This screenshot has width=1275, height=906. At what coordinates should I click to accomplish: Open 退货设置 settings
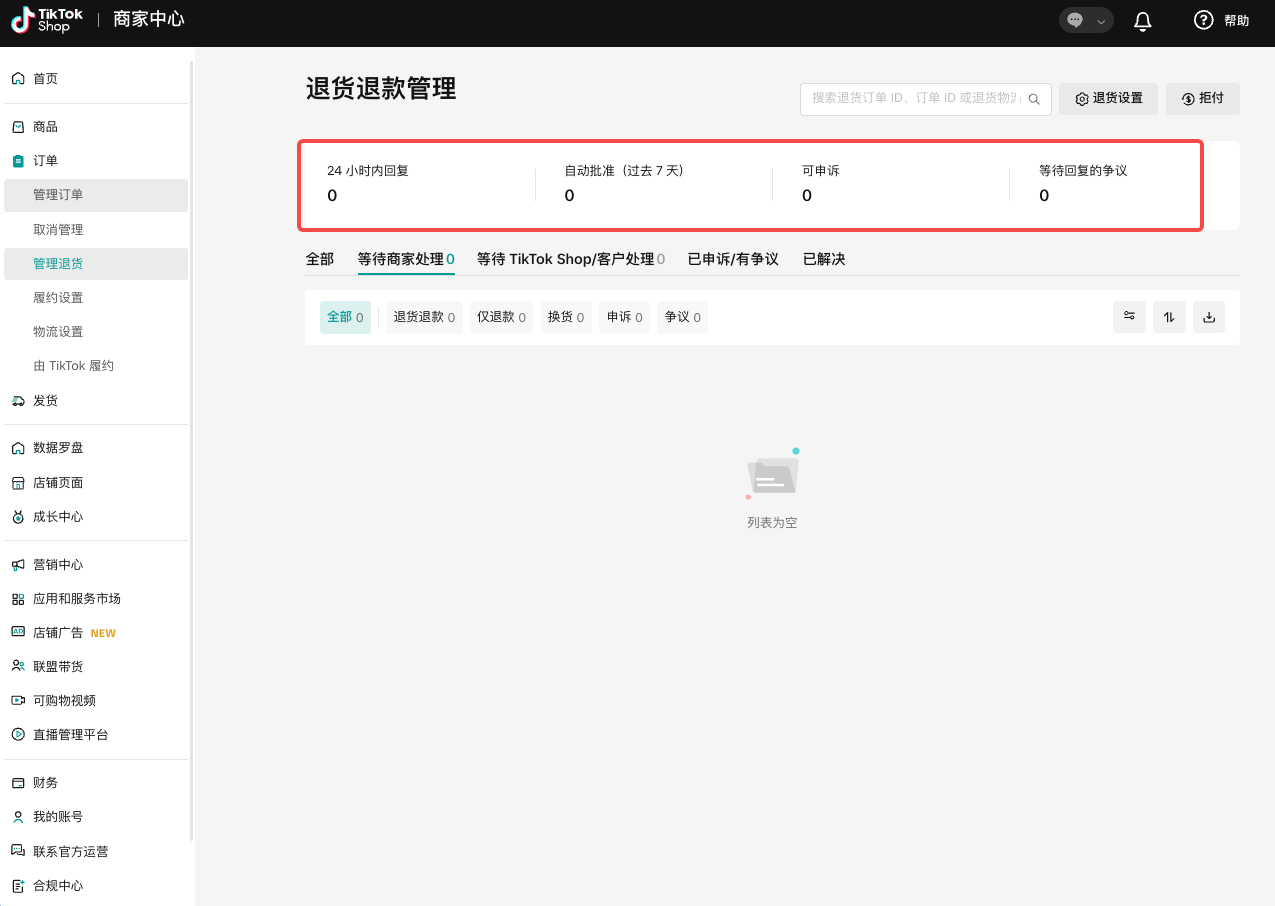coord(1108,98)
